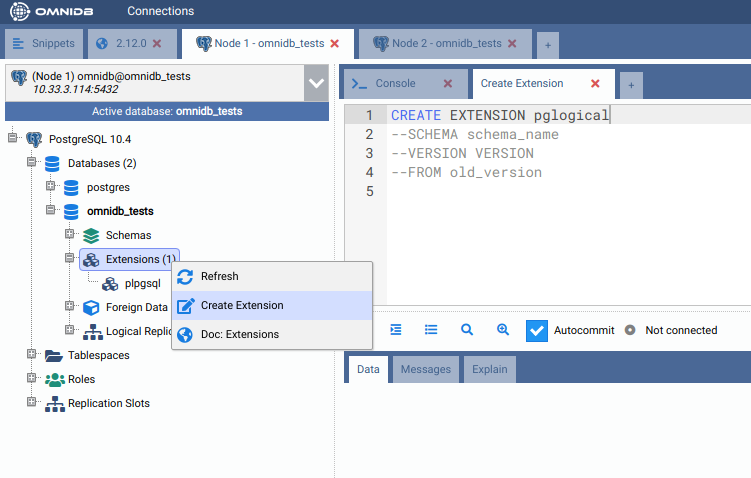Open the connection selector dropdown arrow
The width and height of the screenshot is (751, 478).
(316, 84)
